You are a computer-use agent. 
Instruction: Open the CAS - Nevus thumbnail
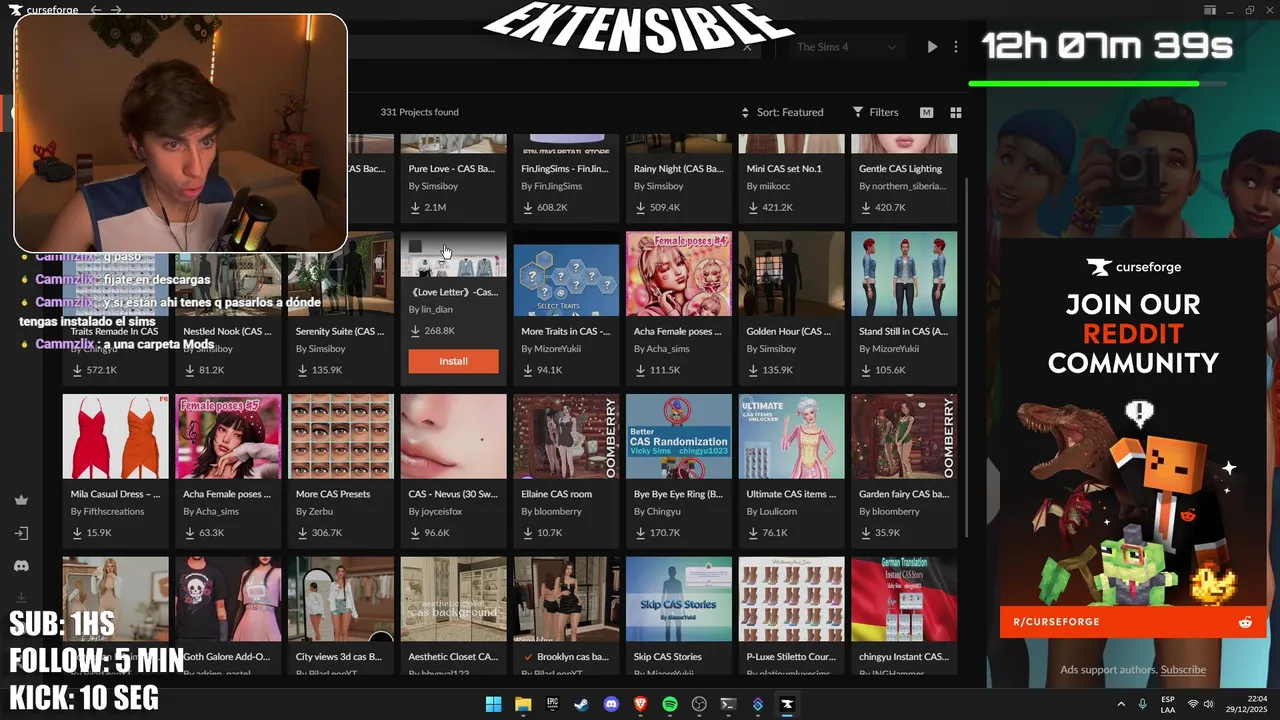pos(453,436)
